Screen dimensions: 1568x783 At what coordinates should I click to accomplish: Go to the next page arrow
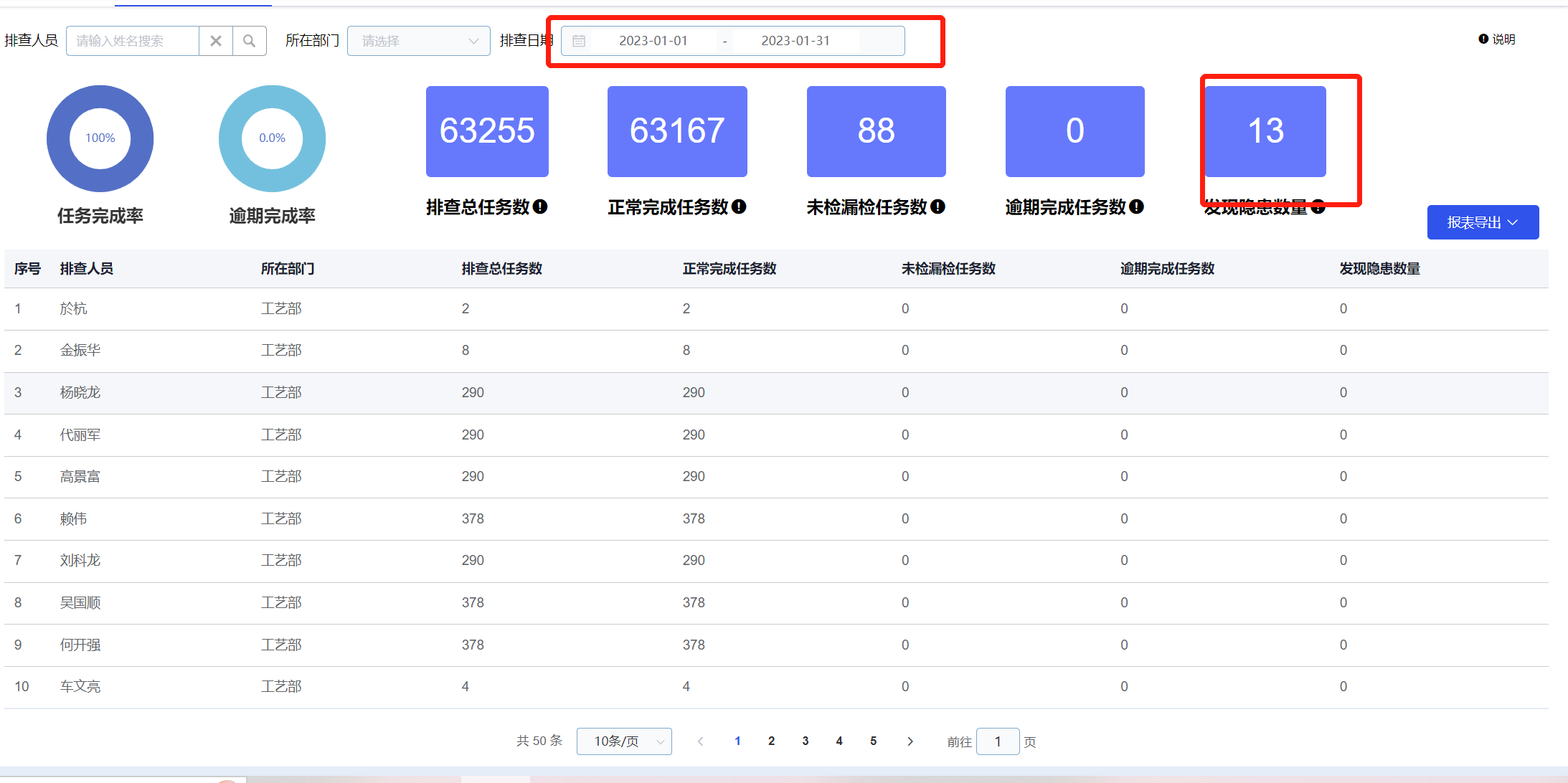click(x=910, y=741)
